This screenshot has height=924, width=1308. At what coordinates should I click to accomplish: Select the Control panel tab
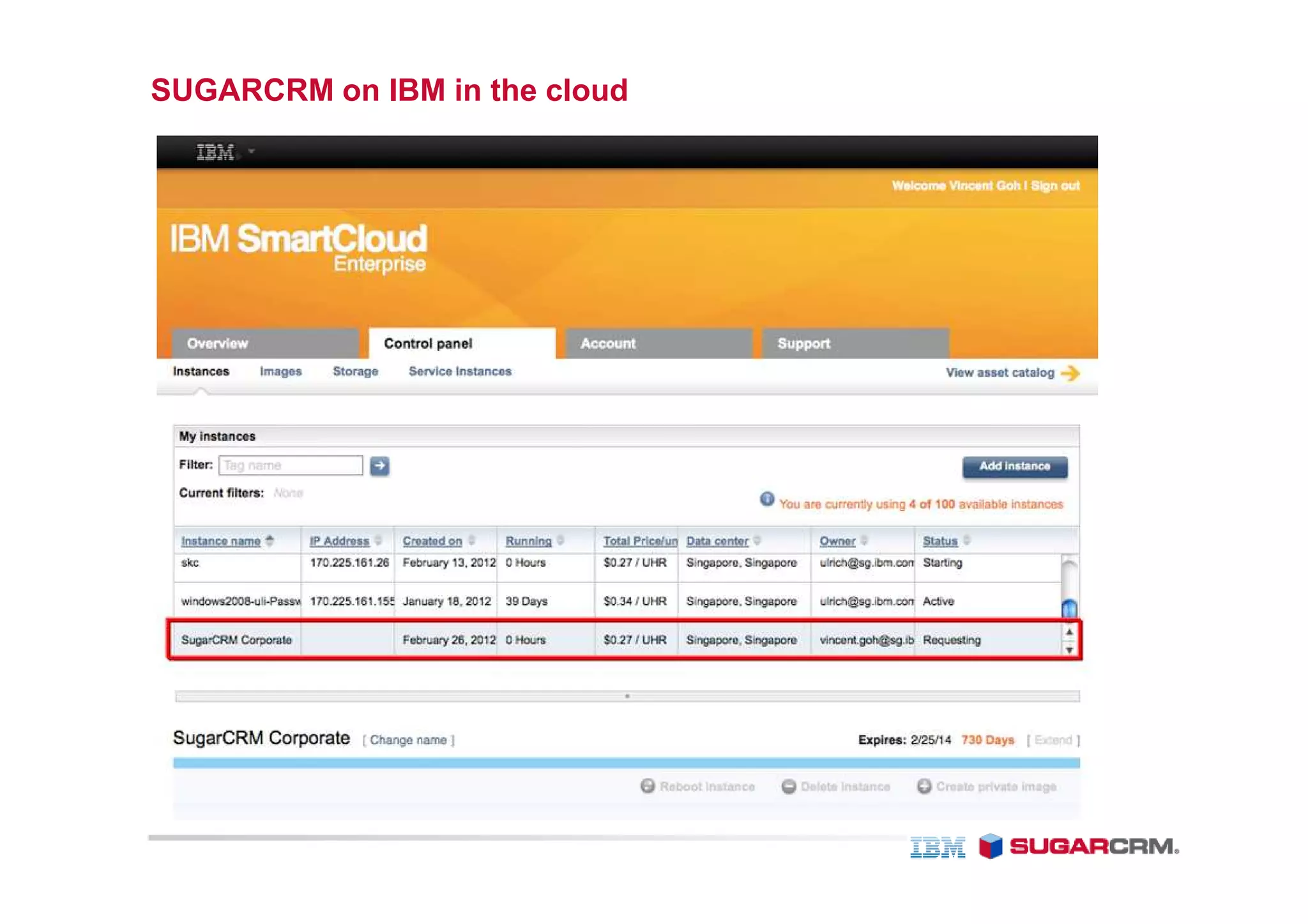[462, 344]
